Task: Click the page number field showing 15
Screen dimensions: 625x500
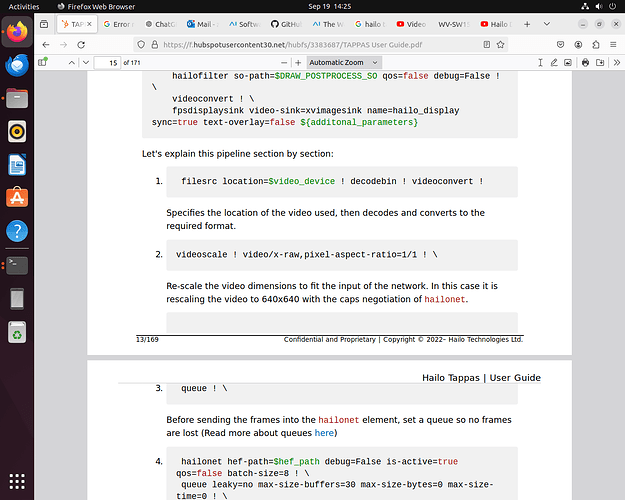Action: point(107,63)
